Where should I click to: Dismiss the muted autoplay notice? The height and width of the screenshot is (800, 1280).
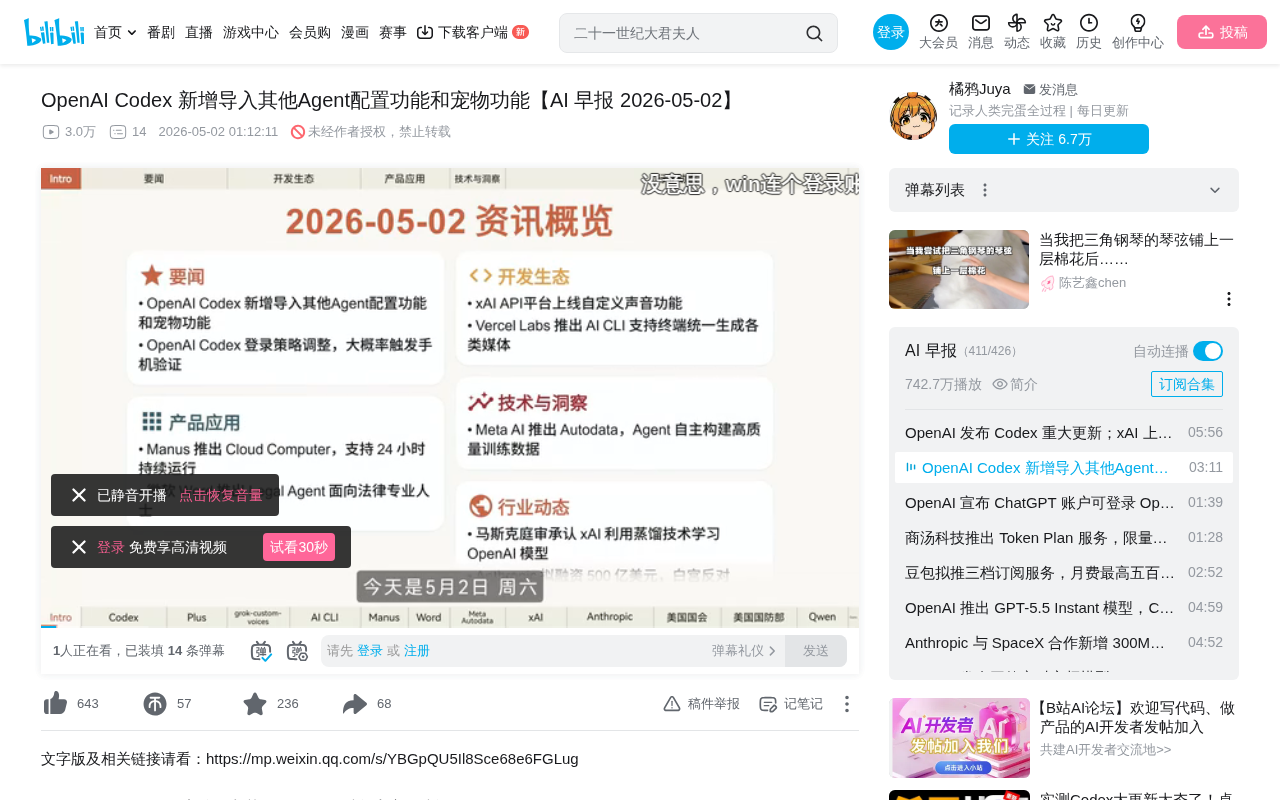click(x=79, y=495)
